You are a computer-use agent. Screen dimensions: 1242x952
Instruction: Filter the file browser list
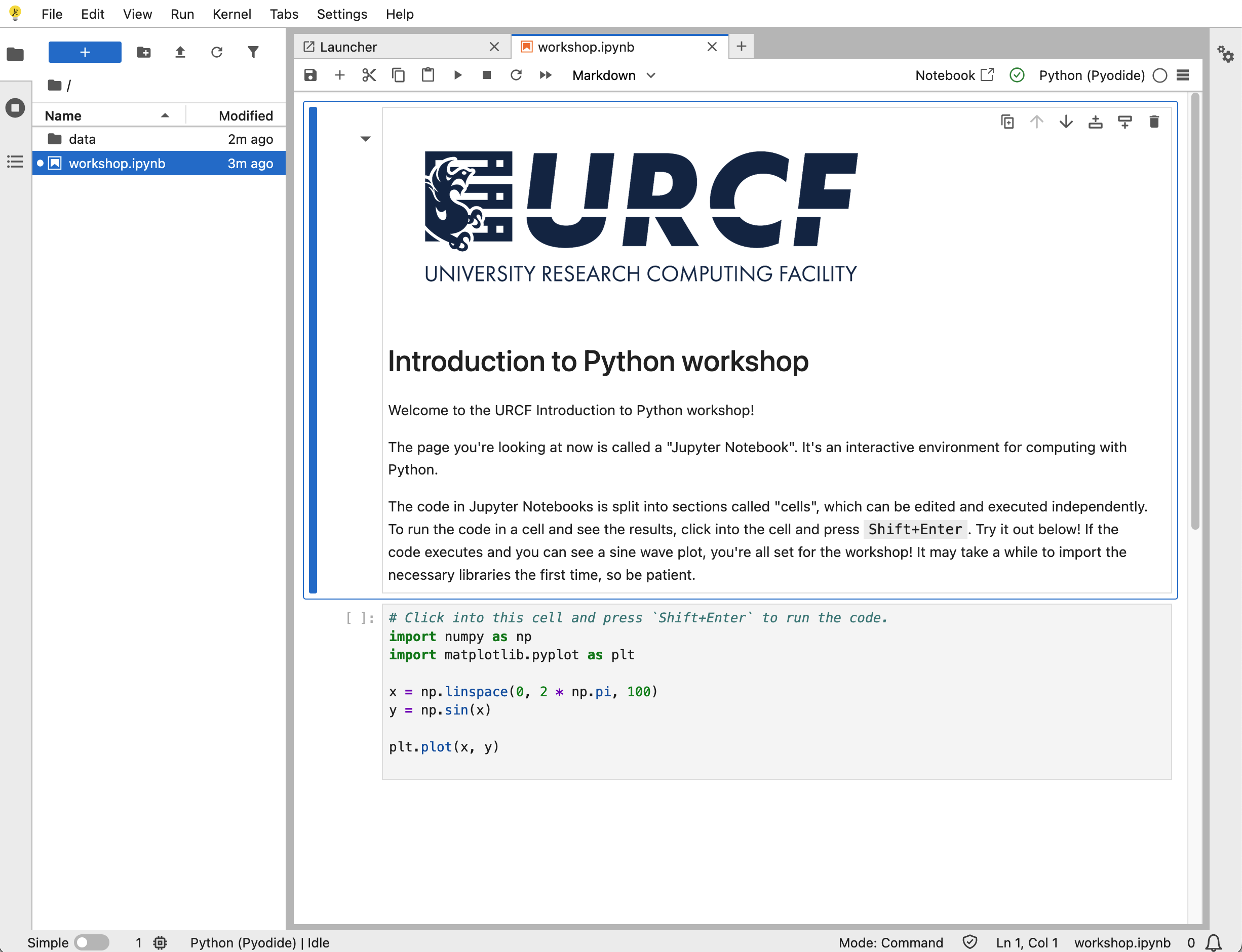click(253, 52)
